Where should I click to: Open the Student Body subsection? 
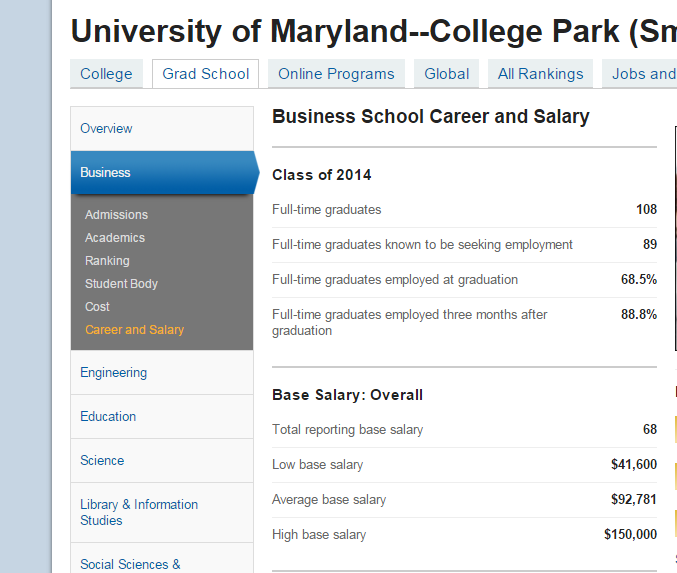[x=121, y=284]
